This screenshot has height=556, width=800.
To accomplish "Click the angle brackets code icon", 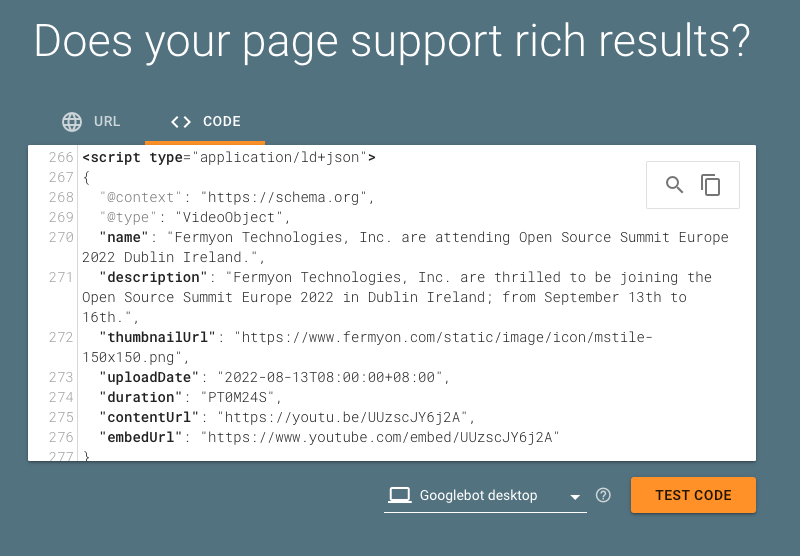I will pos(180,122).
